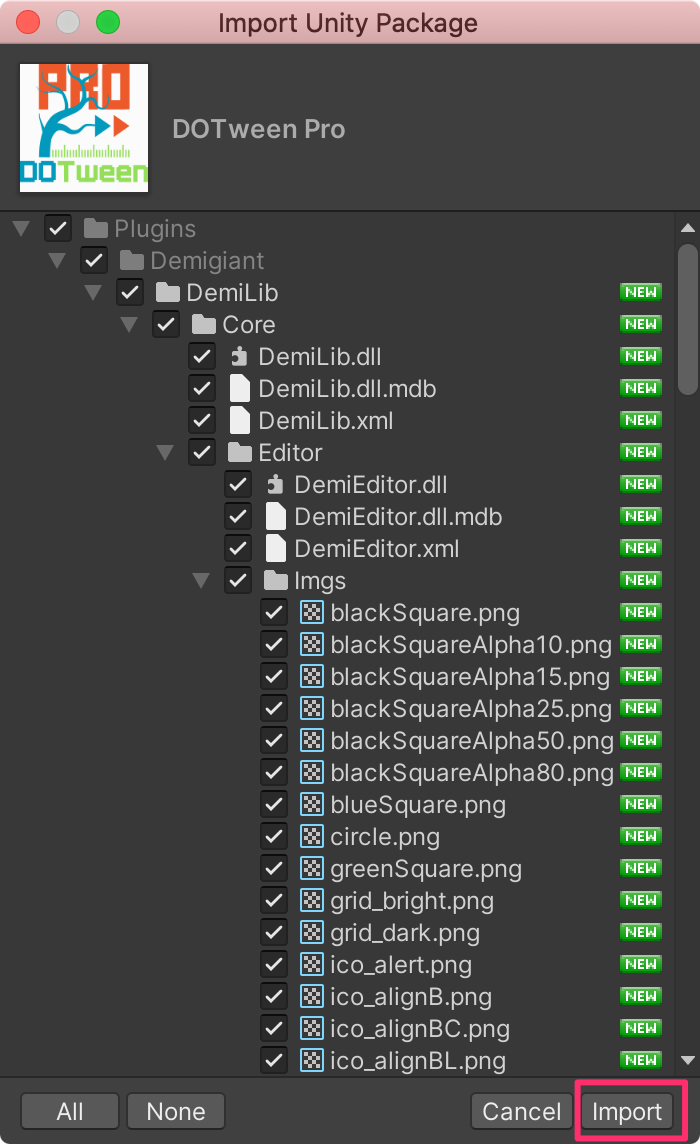Click the DemiEditor.dll plugin icon
700x1144 pixels.
[x=274, y=484]
